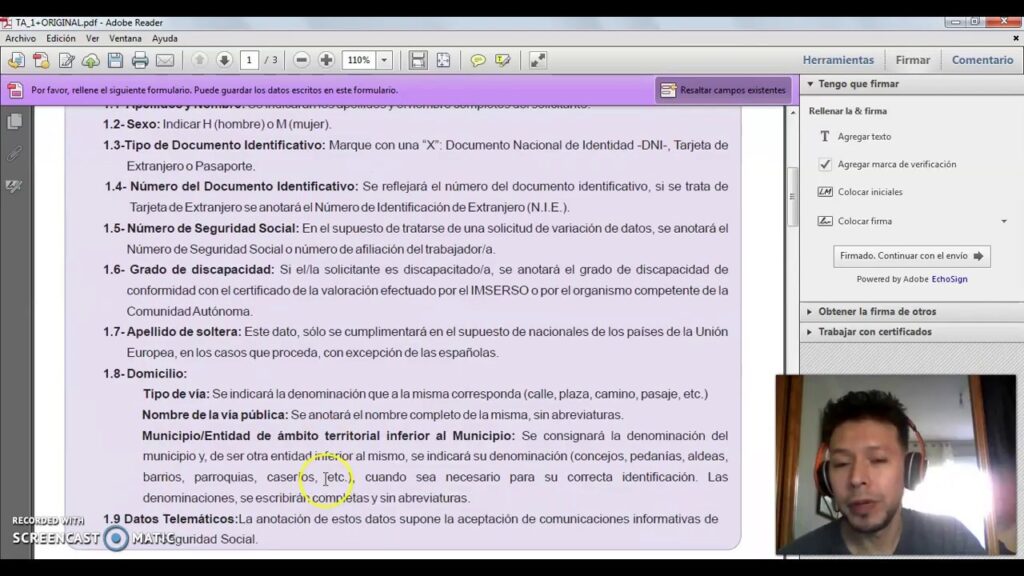Click the fit width scrolling icon
This screenshot has height=576, width=1024.
point(418,60)
